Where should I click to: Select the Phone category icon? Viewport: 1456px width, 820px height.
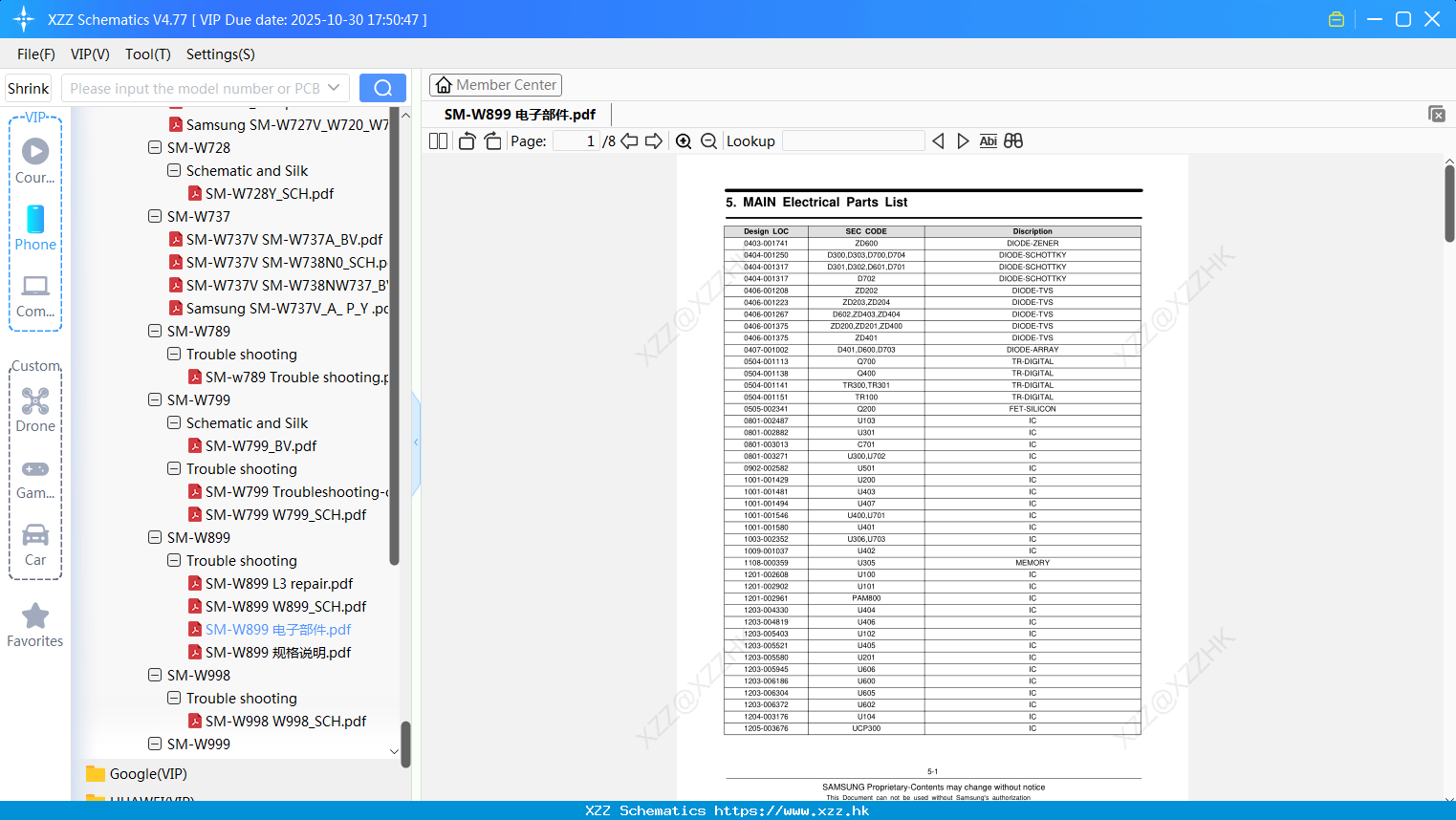coord(35,227)
